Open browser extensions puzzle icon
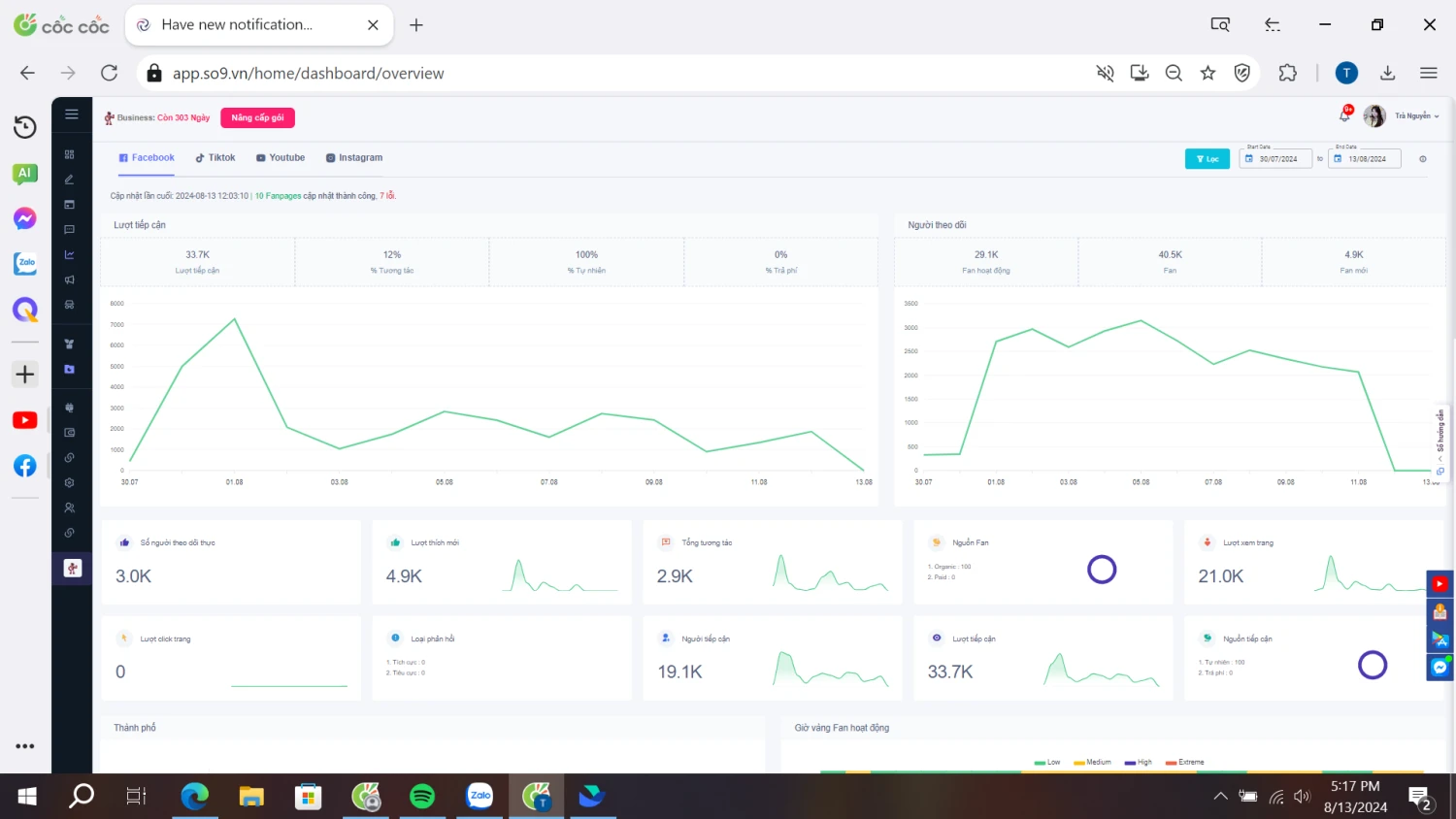Image resolution: width=1456 pixels, height=819 pixels. 1288,73
